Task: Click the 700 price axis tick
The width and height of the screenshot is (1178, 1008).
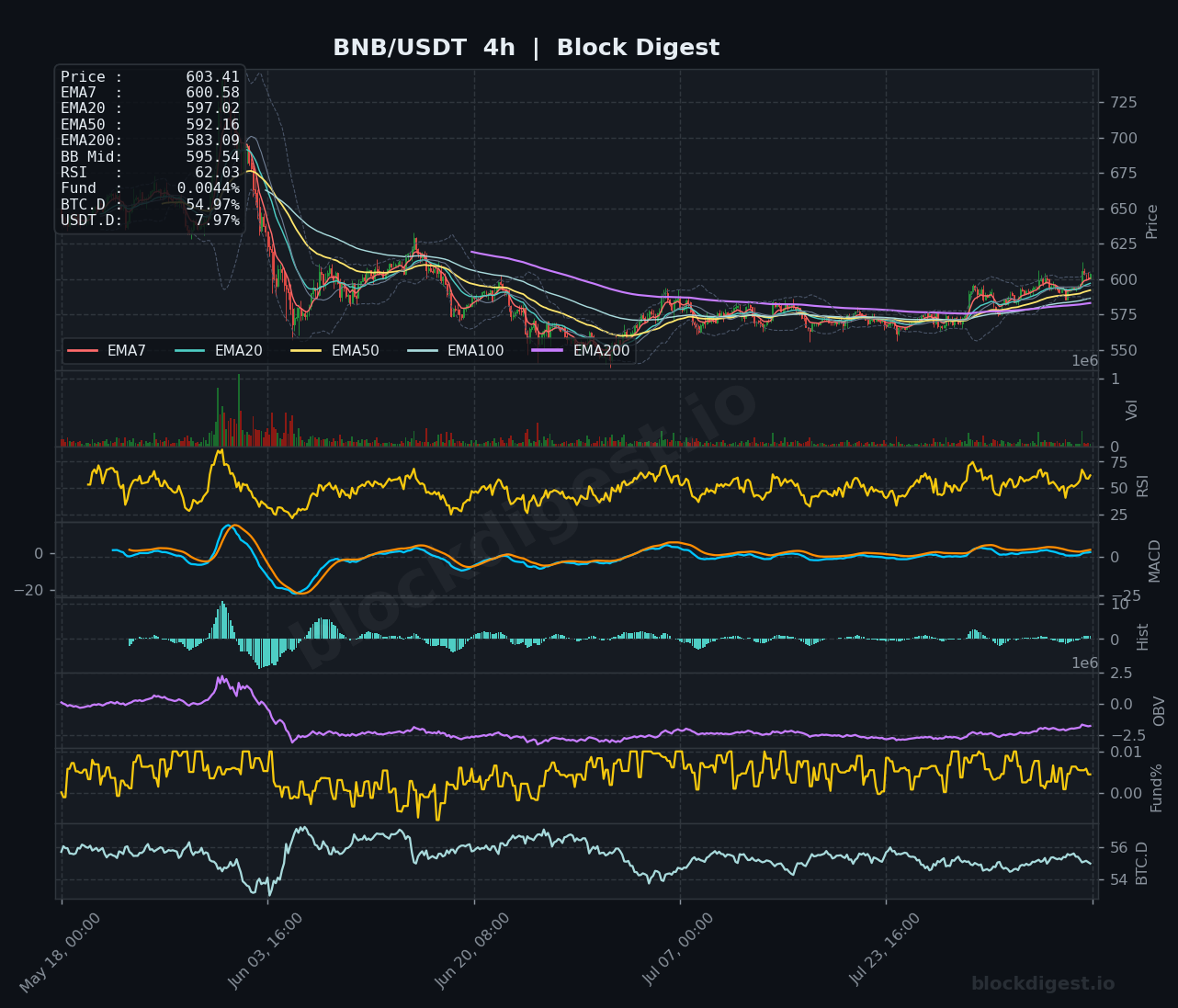Action: click(1123, 139)
